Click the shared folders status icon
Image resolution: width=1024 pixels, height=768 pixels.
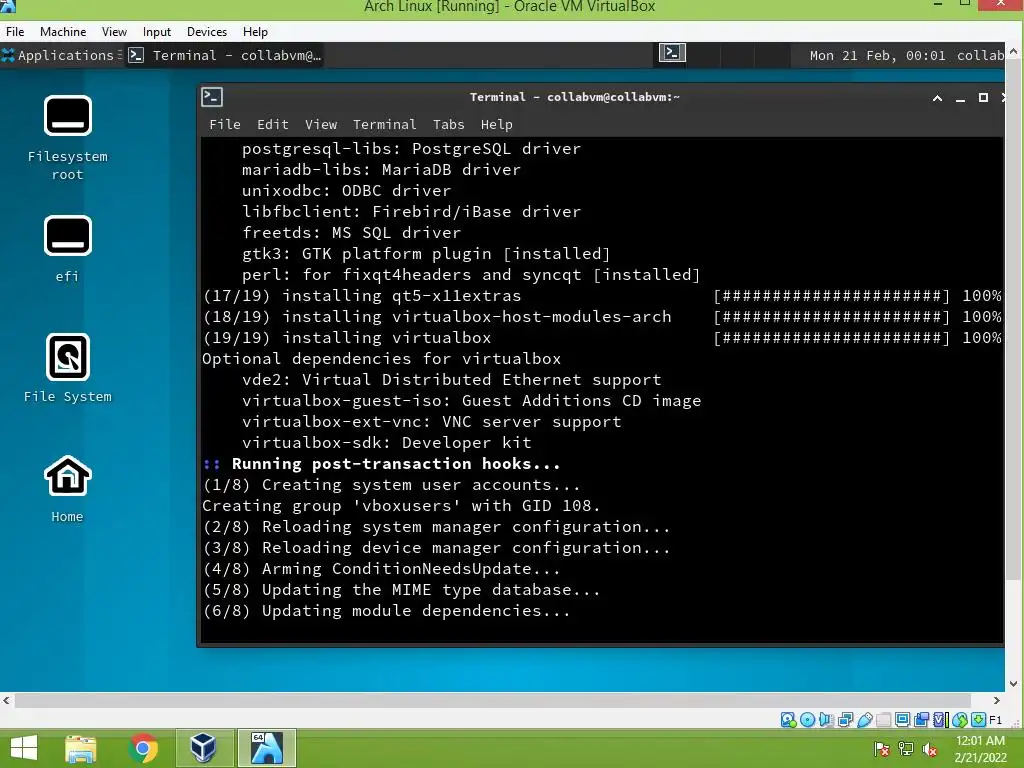(x=884, y=720)
